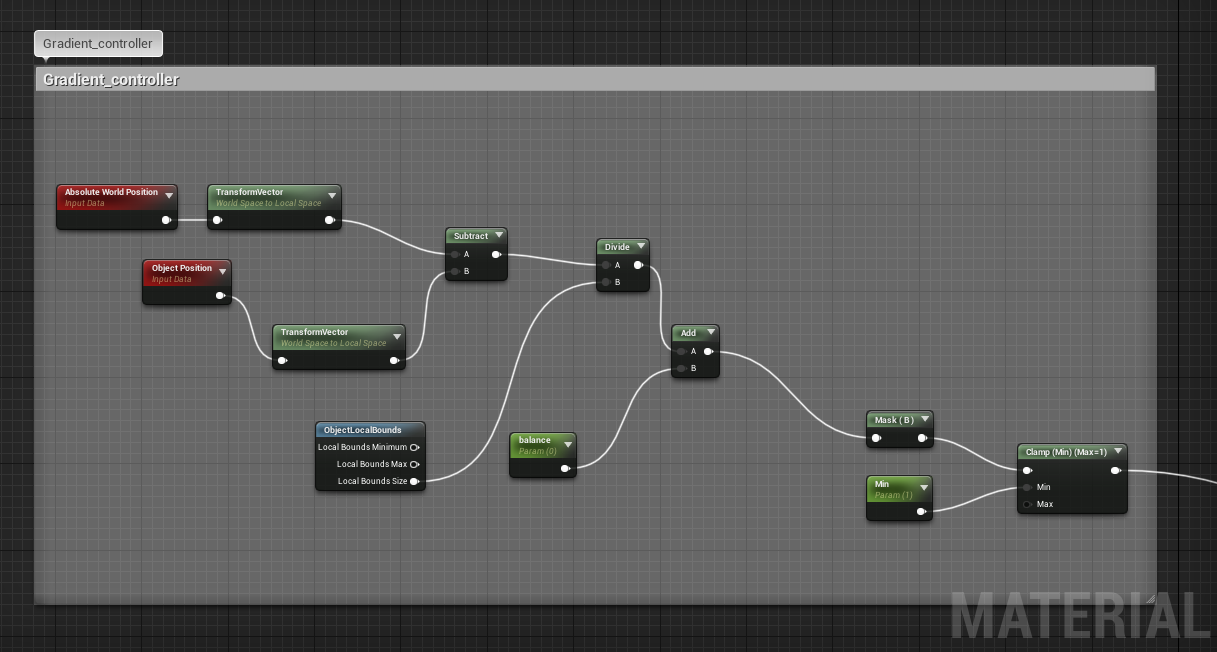Screen dimensions: 1217x652
Task: Click the Local Bounds Minimum output pin
Action: click(x=415, y=447)
